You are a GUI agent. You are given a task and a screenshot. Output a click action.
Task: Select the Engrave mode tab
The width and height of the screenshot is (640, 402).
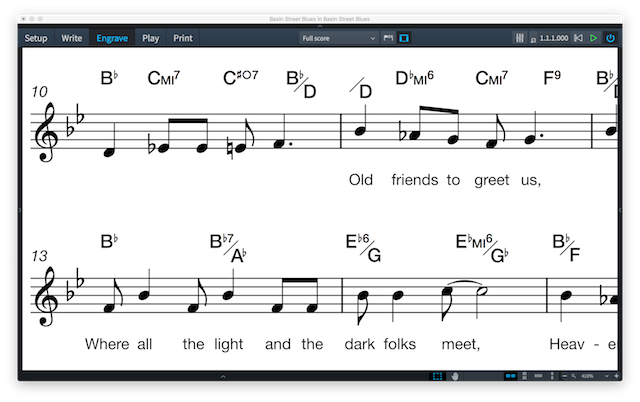[112, 38]
